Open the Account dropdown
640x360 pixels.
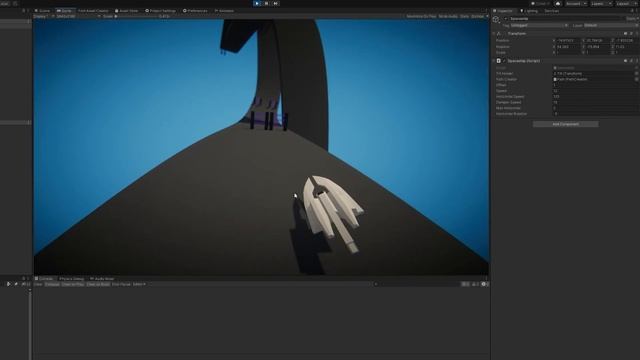click(x=576, y=4)
